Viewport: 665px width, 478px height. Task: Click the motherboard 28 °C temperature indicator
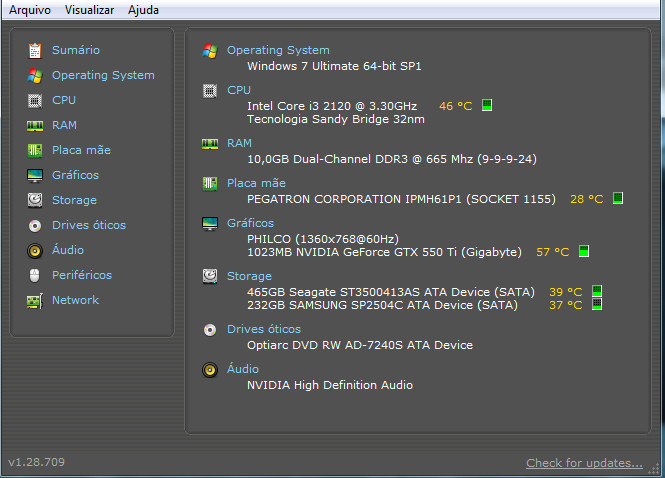tap(618, 198)
